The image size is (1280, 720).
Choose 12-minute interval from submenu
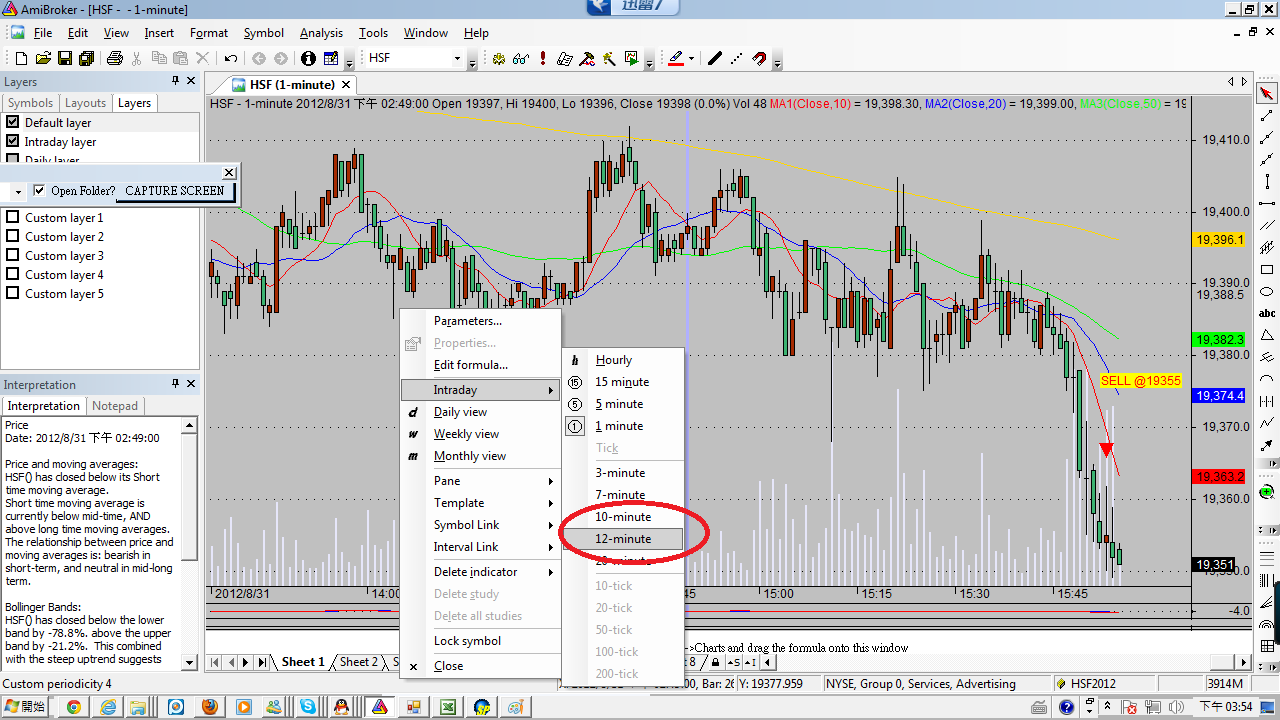622,538
